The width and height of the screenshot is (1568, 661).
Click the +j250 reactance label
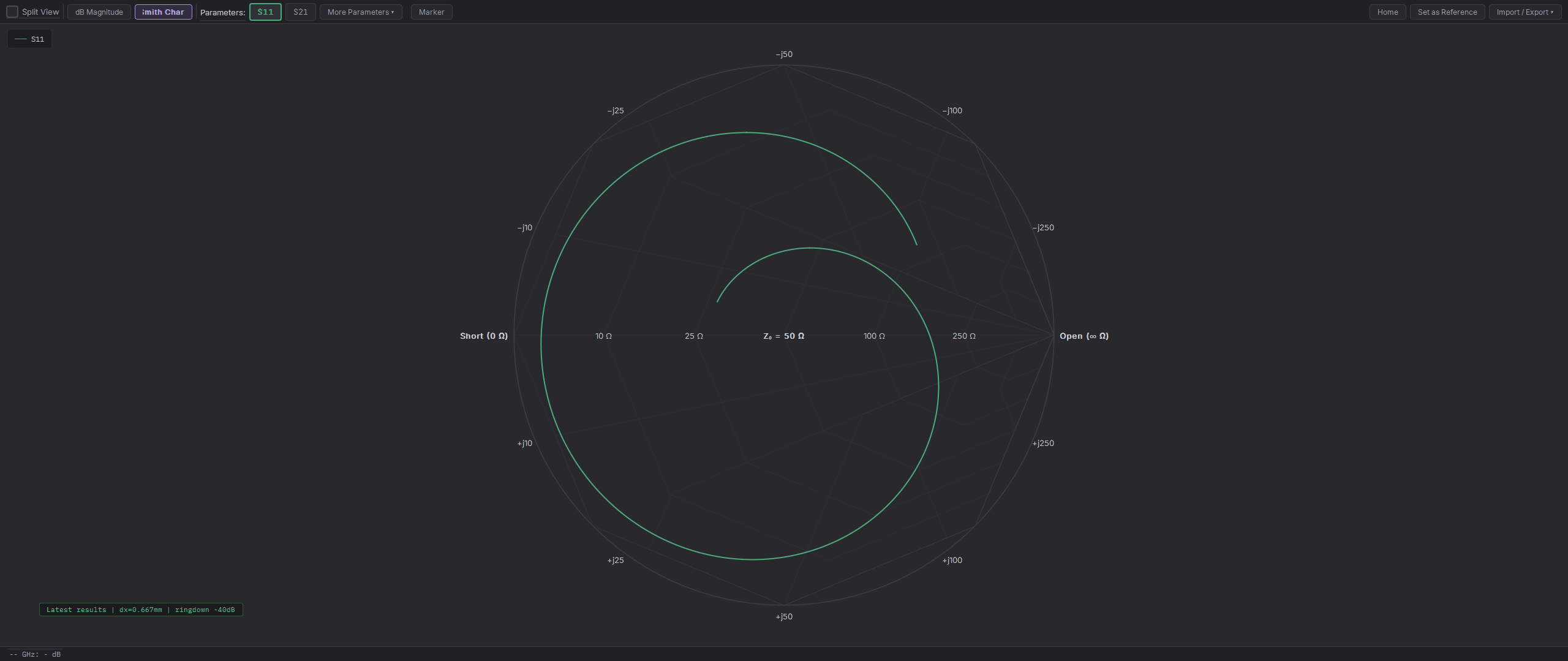point(1043,443)
